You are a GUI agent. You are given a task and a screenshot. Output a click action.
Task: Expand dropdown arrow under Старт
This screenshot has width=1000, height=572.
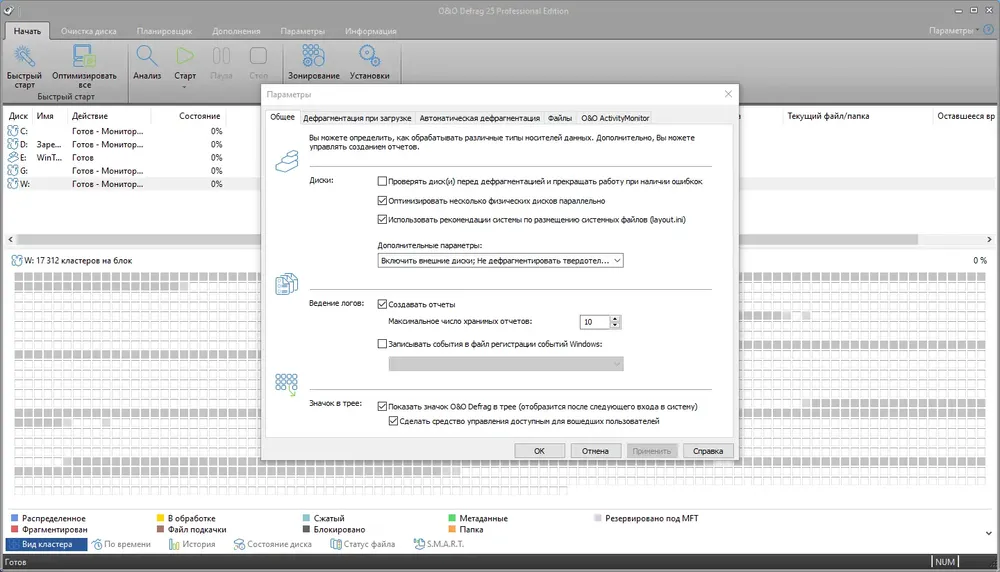(185, 87)
